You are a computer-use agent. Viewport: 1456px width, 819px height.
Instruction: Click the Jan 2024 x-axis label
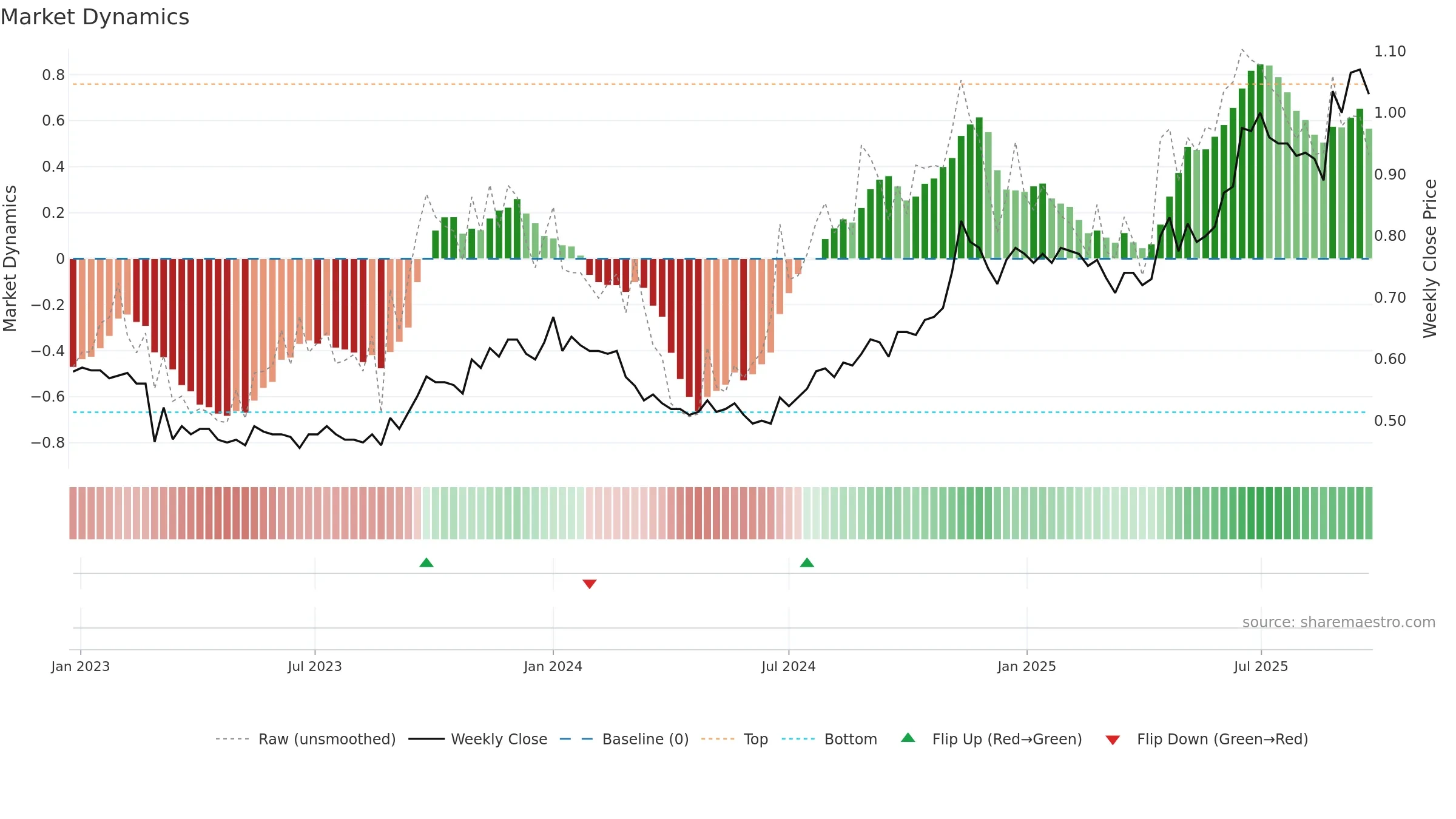pos(553,666)
